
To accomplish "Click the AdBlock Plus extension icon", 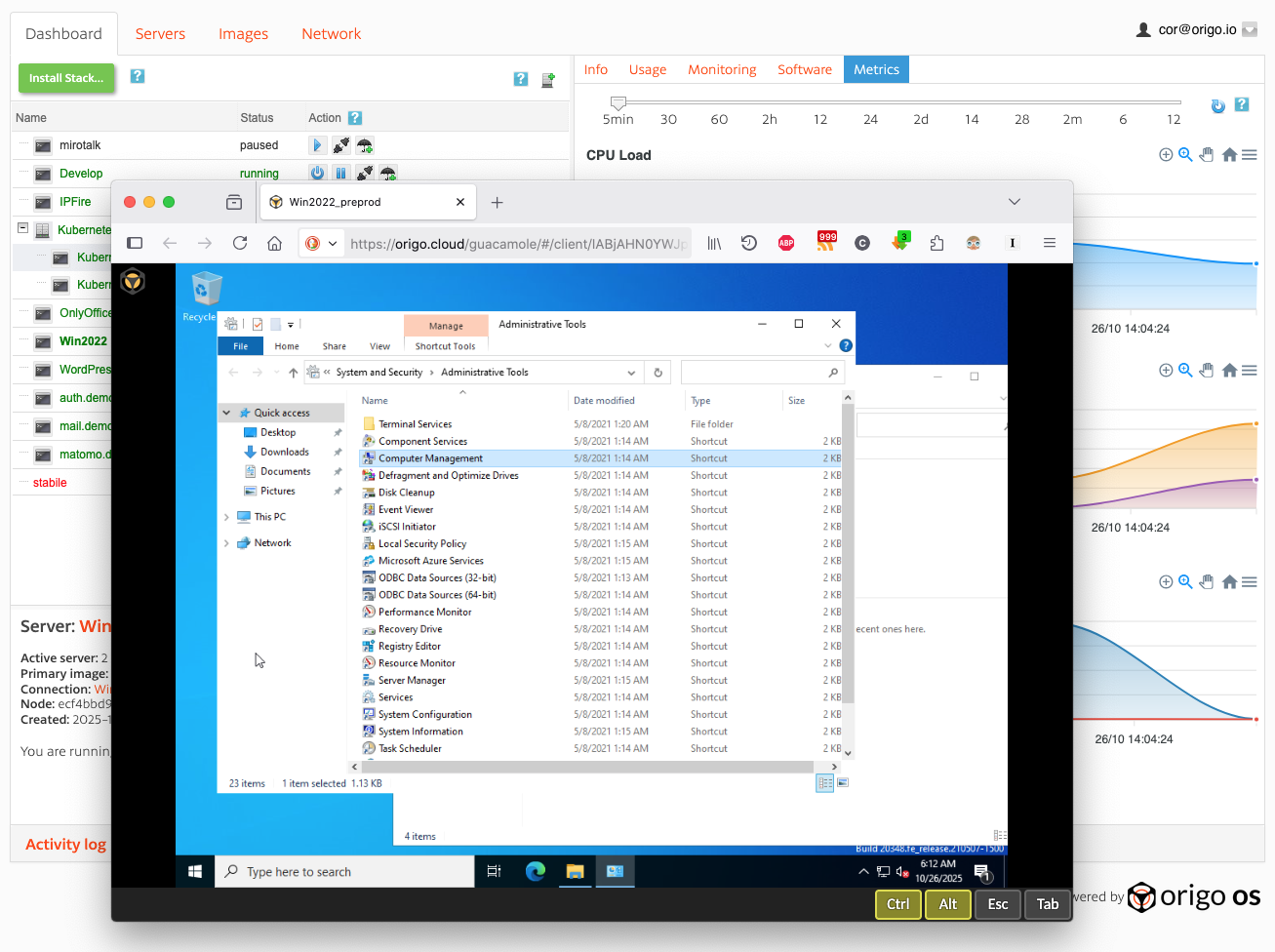I will [x=786, y=243].
